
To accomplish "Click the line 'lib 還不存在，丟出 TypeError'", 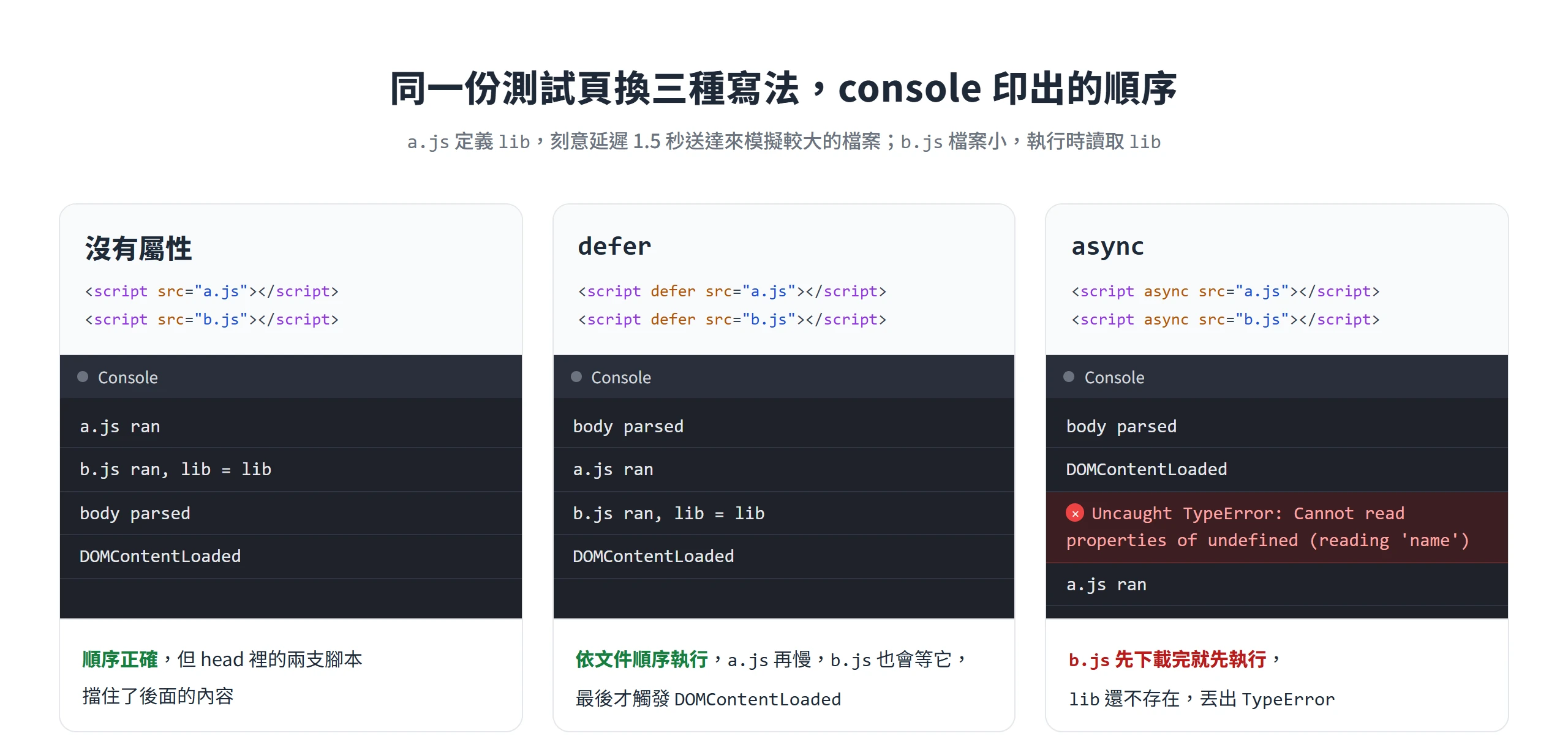I will [1202, 699].
